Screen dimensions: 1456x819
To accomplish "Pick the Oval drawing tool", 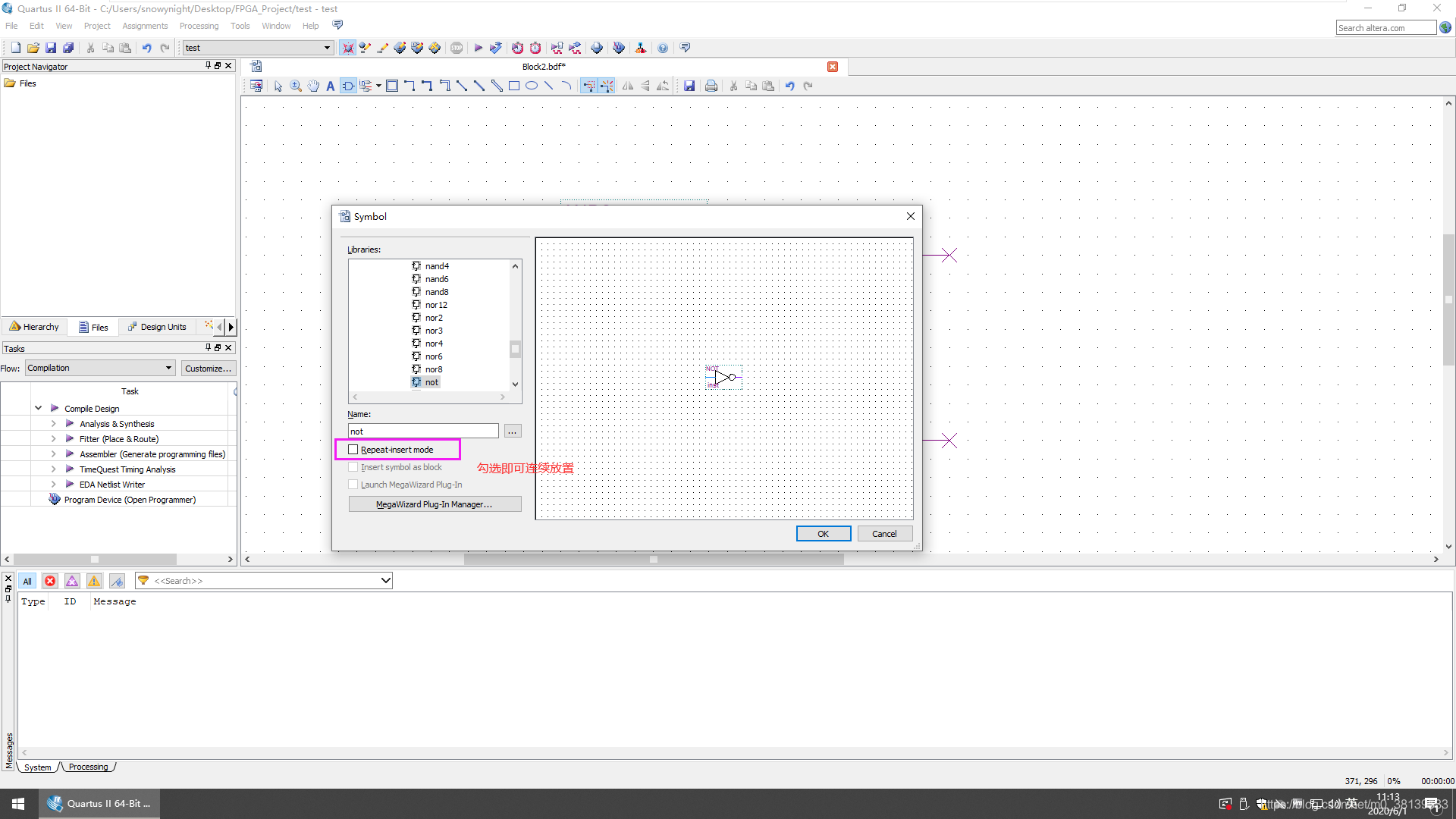I will [x=531, y=86].
